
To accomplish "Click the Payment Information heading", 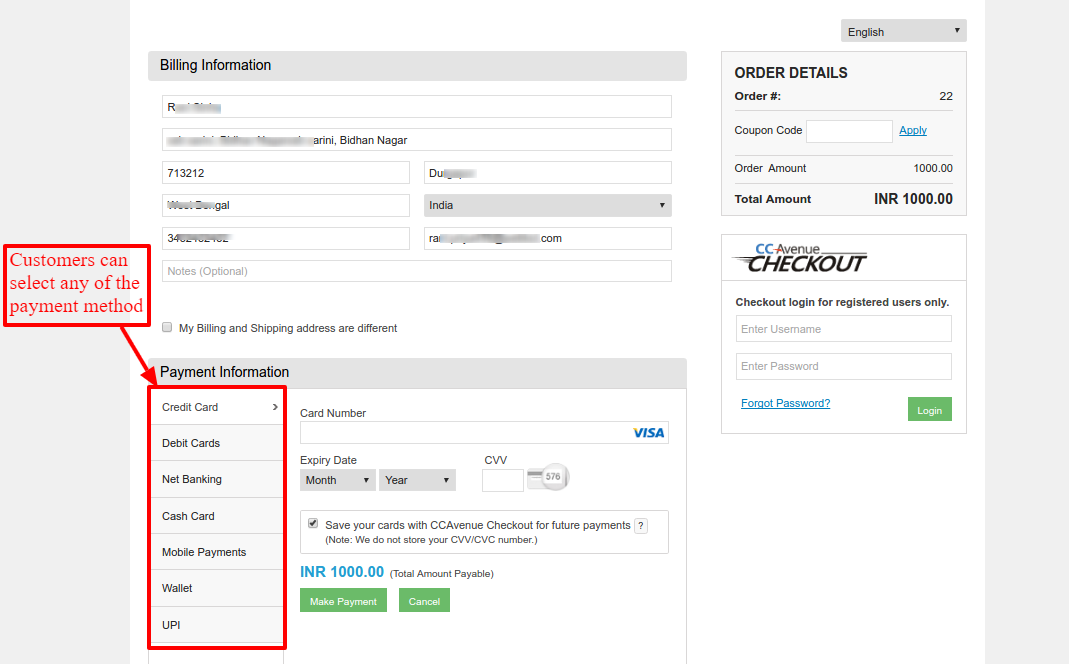I will coord(224,371).
